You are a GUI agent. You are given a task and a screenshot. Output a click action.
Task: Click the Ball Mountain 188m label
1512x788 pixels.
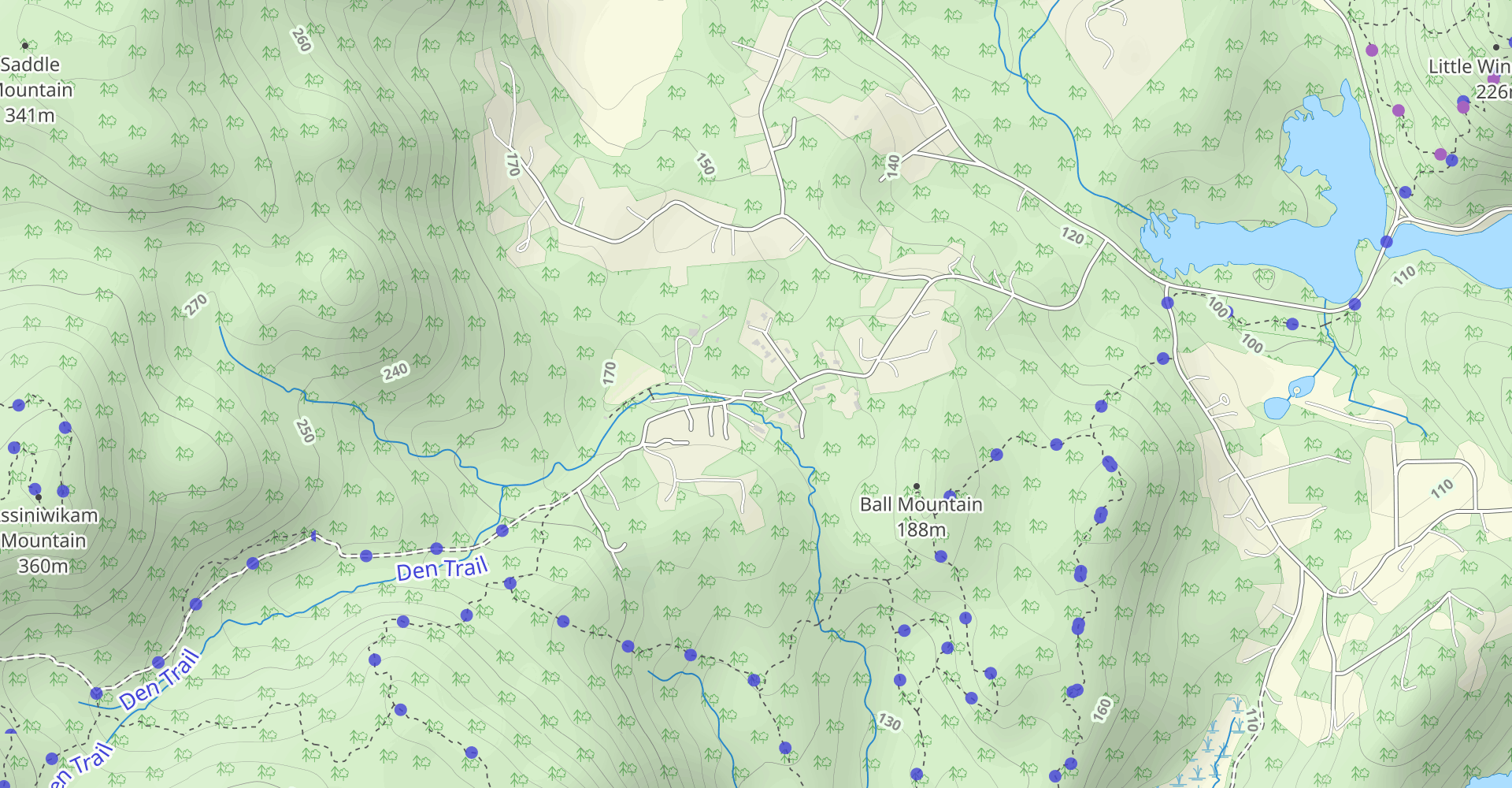point(921,517)
